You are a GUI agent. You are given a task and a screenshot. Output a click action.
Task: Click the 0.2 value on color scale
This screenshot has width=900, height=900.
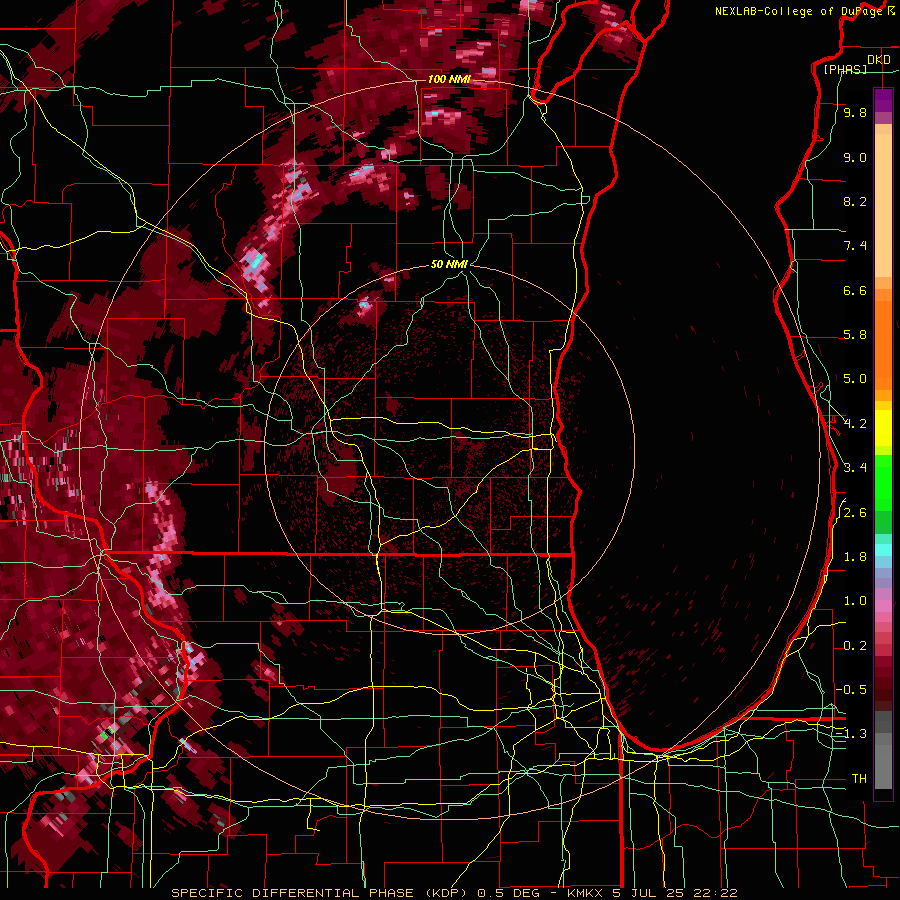click(855, 646)
